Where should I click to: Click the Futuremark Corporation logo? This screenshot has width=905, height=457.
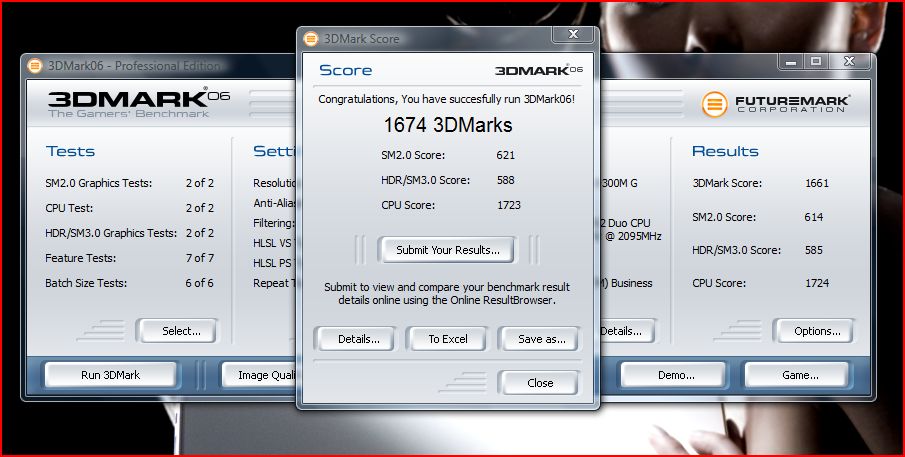click(x=775, y=104)
